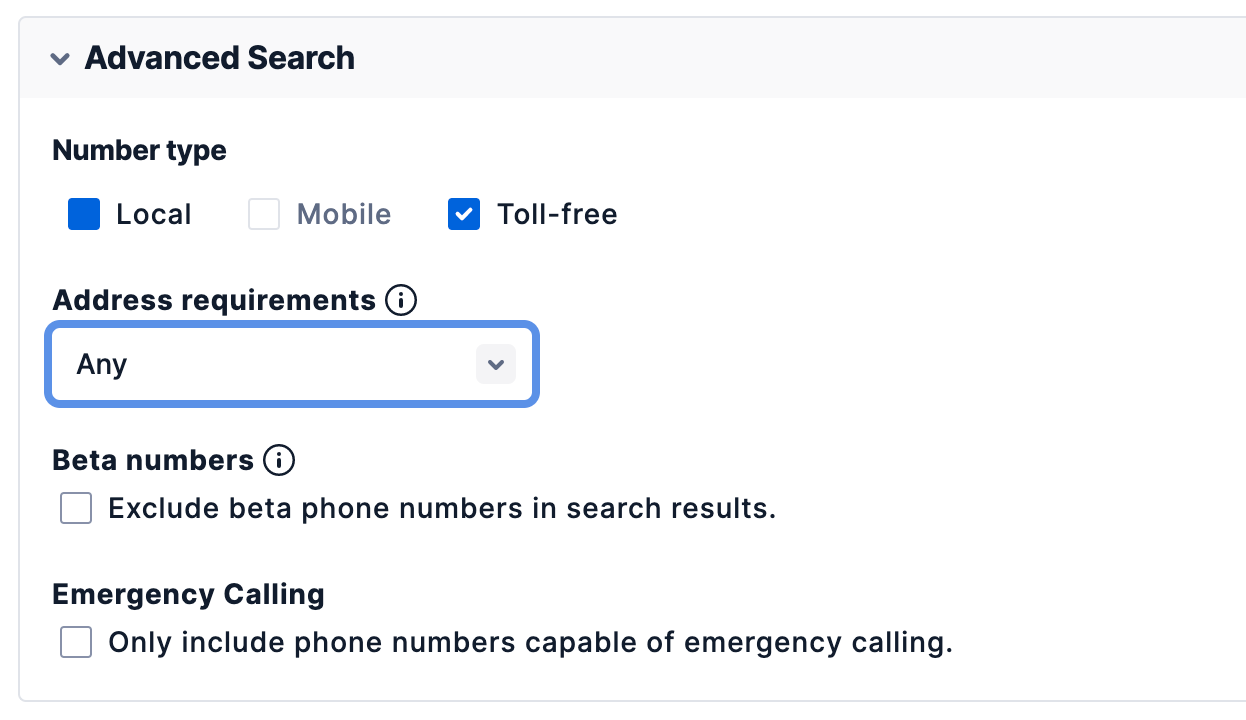This screenshot has width=1246, height=720.
Task: Open the Address requirements info icon
Action: [401, 300]
